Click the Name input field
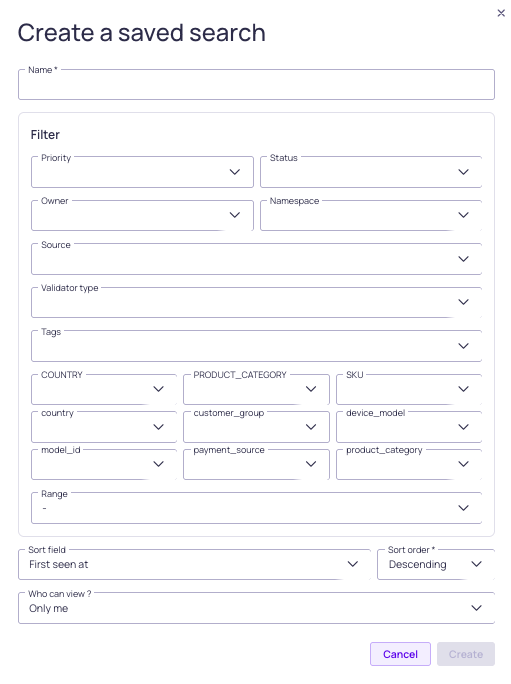 click(256, 85)
